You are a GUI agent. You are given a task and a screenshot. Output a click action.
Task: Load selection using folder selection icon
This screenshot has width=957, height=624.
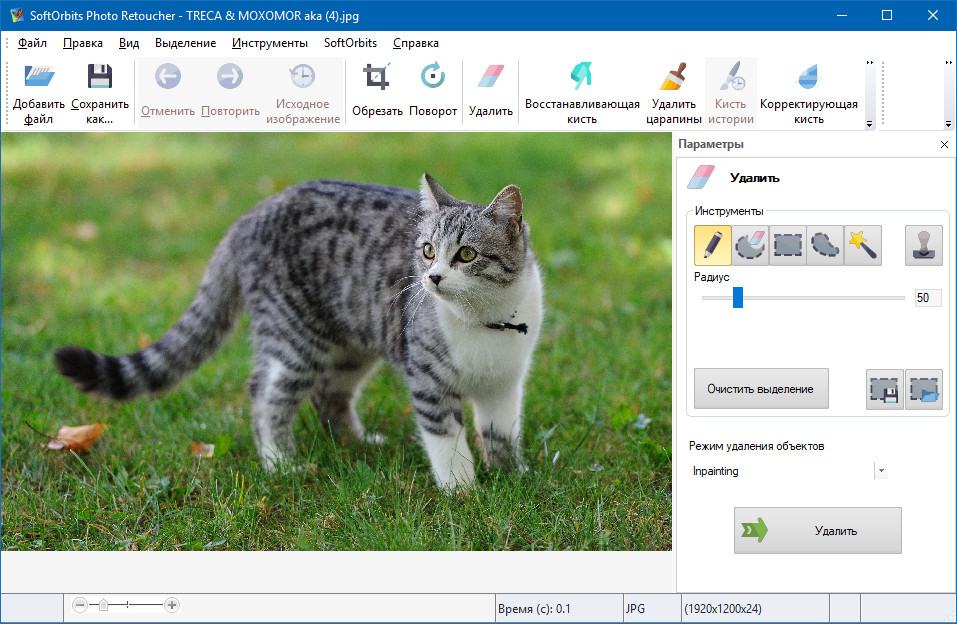coord(924,389)
